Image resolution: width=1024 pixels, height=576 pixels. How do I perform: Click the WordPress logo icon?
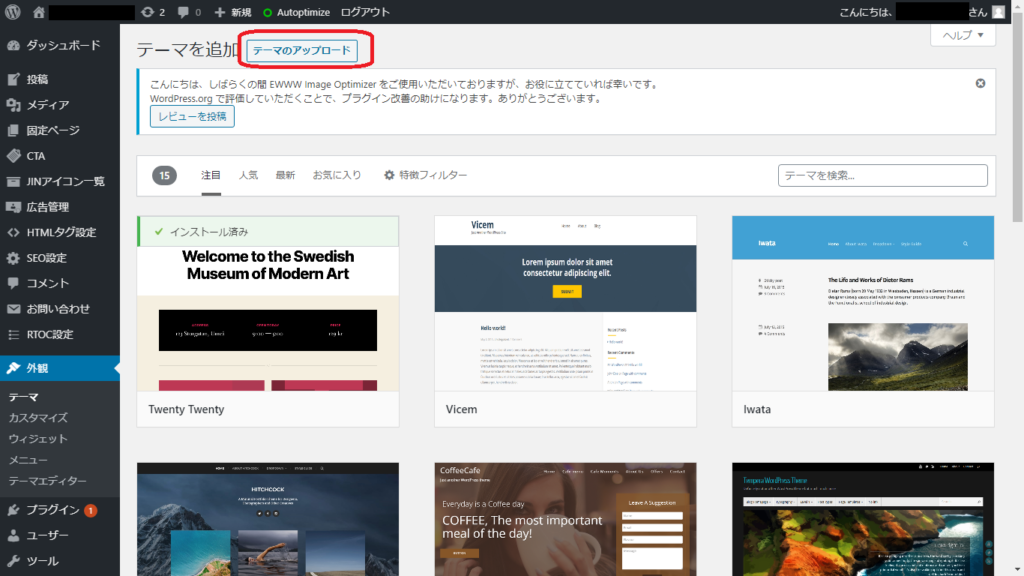(x=12, y=12)
